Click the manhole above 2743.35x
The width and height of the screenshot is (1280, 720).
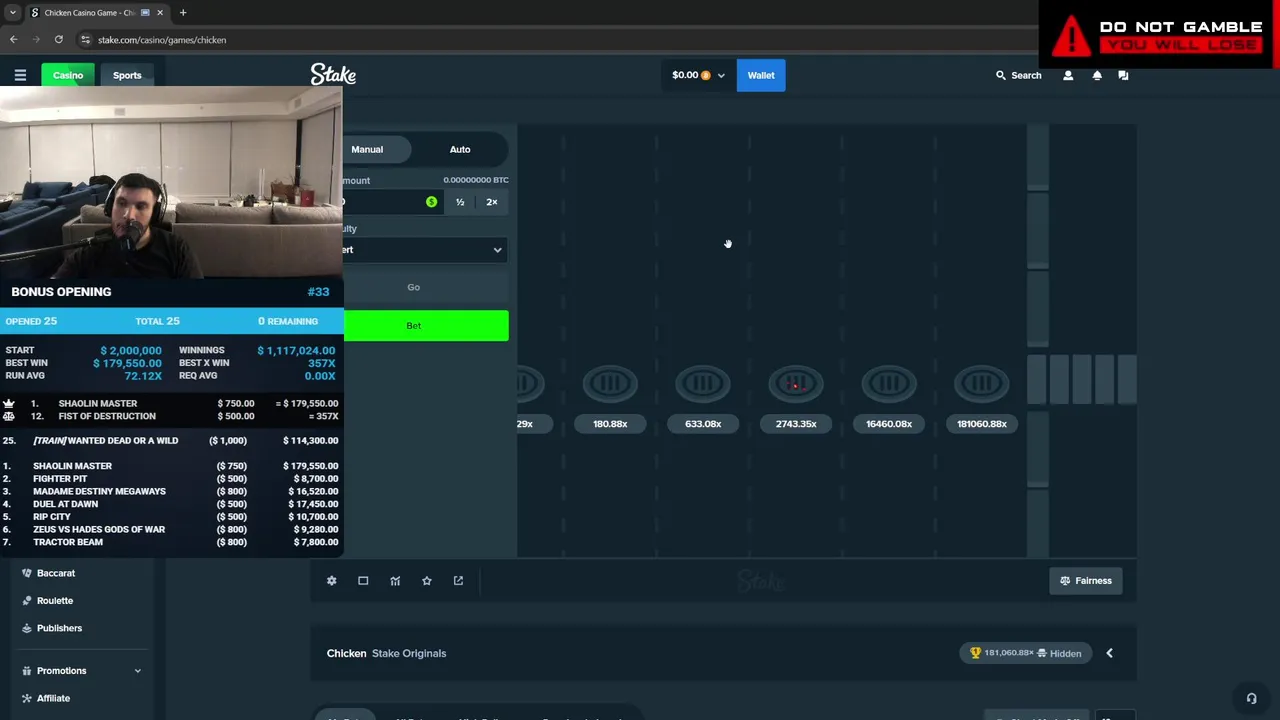(796, 383)
